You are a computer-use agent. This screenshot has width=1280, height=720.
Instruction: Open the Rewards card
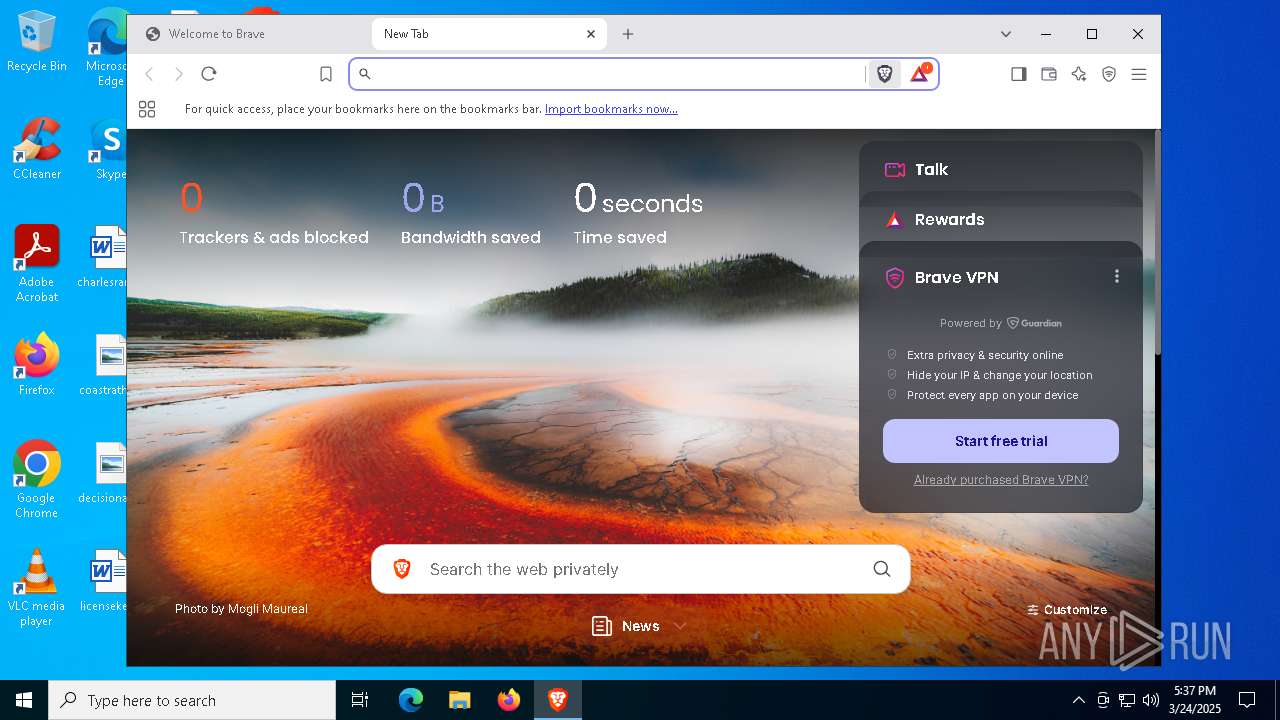tap(1000, 219)
